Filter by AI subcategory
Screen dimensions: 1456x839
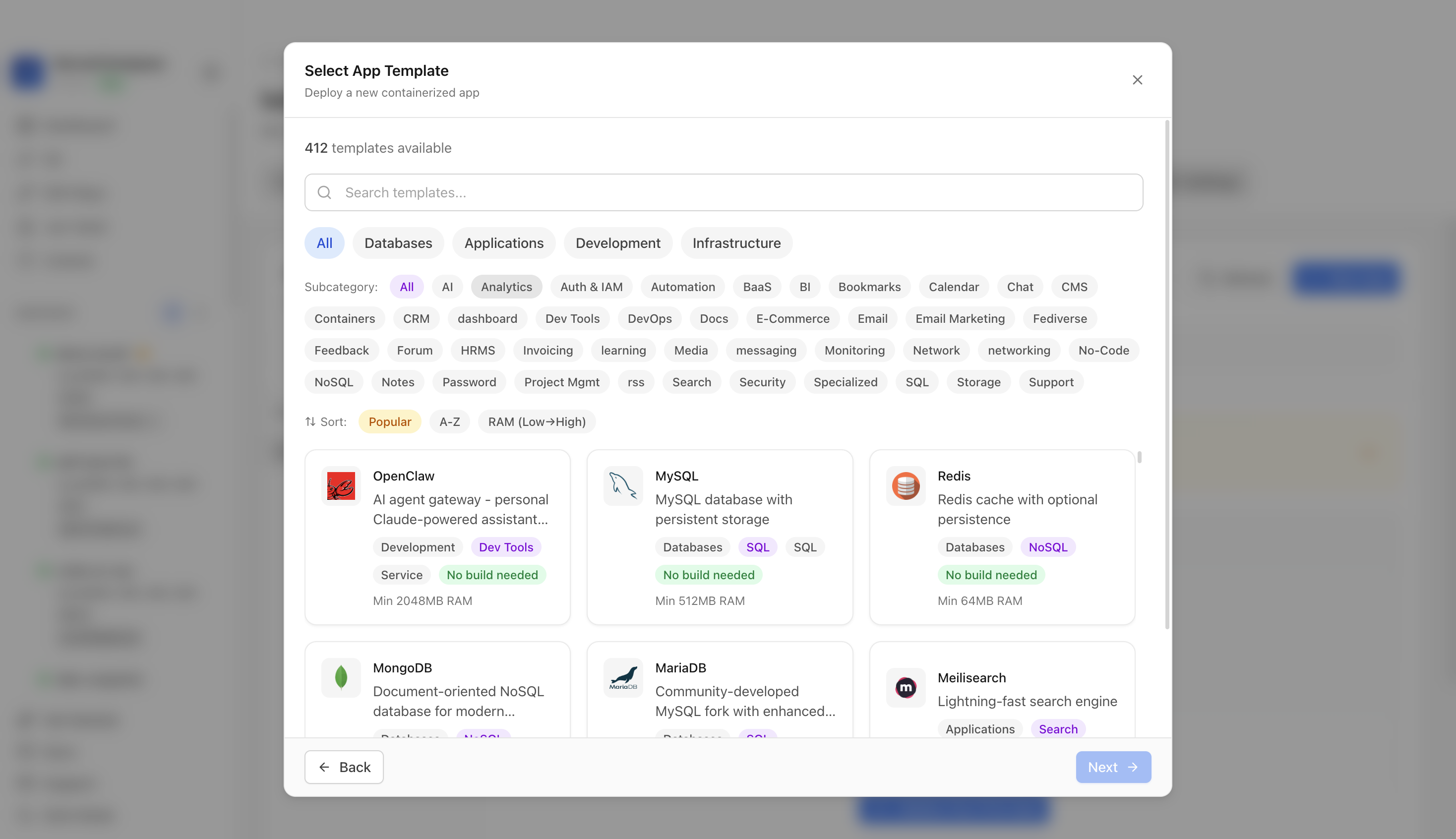coord(447,287)
